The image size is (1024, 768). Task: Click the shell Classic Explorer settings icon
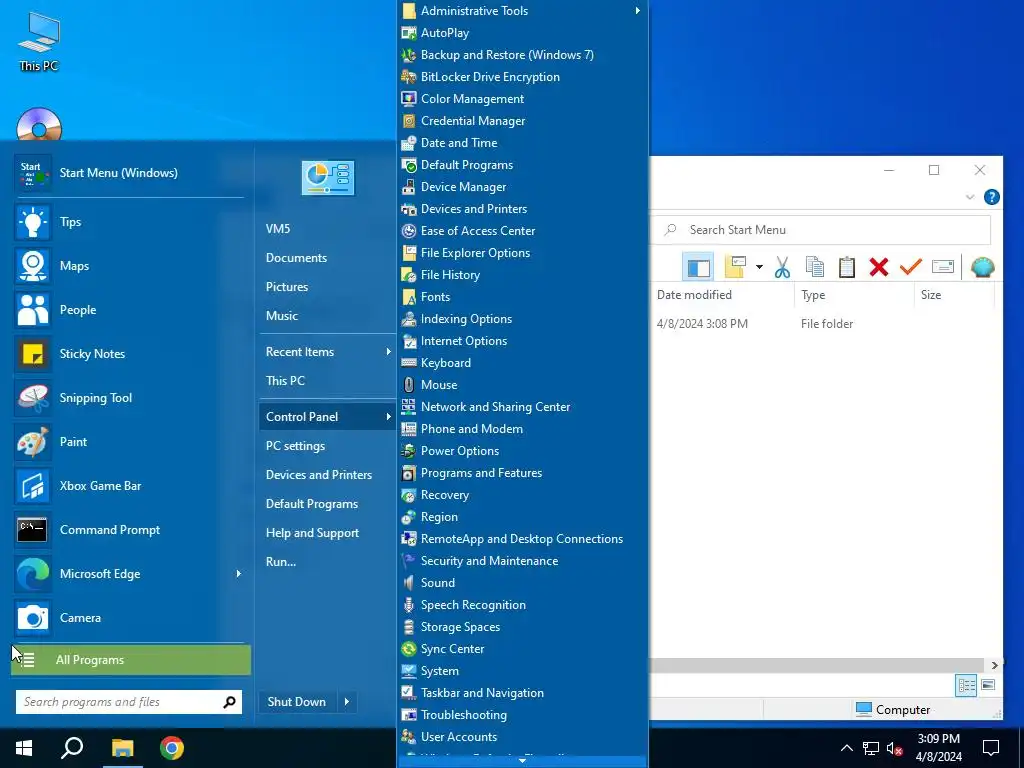[x=982, y=266]
